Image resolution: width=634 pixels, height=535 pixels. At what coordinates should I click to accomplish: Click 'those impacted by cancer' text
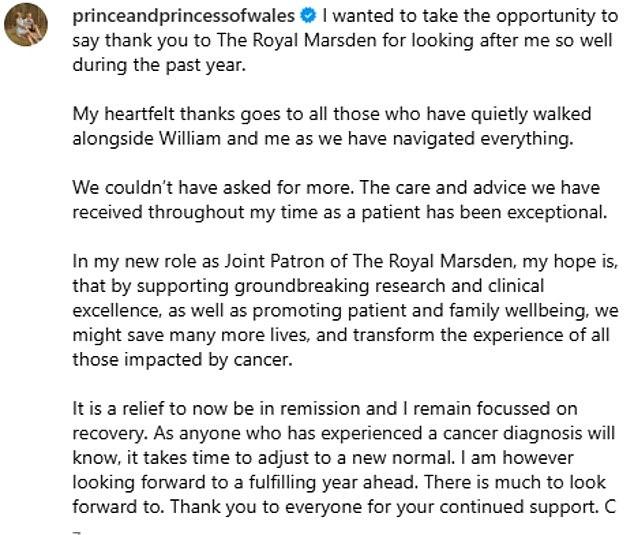[182, 360]
